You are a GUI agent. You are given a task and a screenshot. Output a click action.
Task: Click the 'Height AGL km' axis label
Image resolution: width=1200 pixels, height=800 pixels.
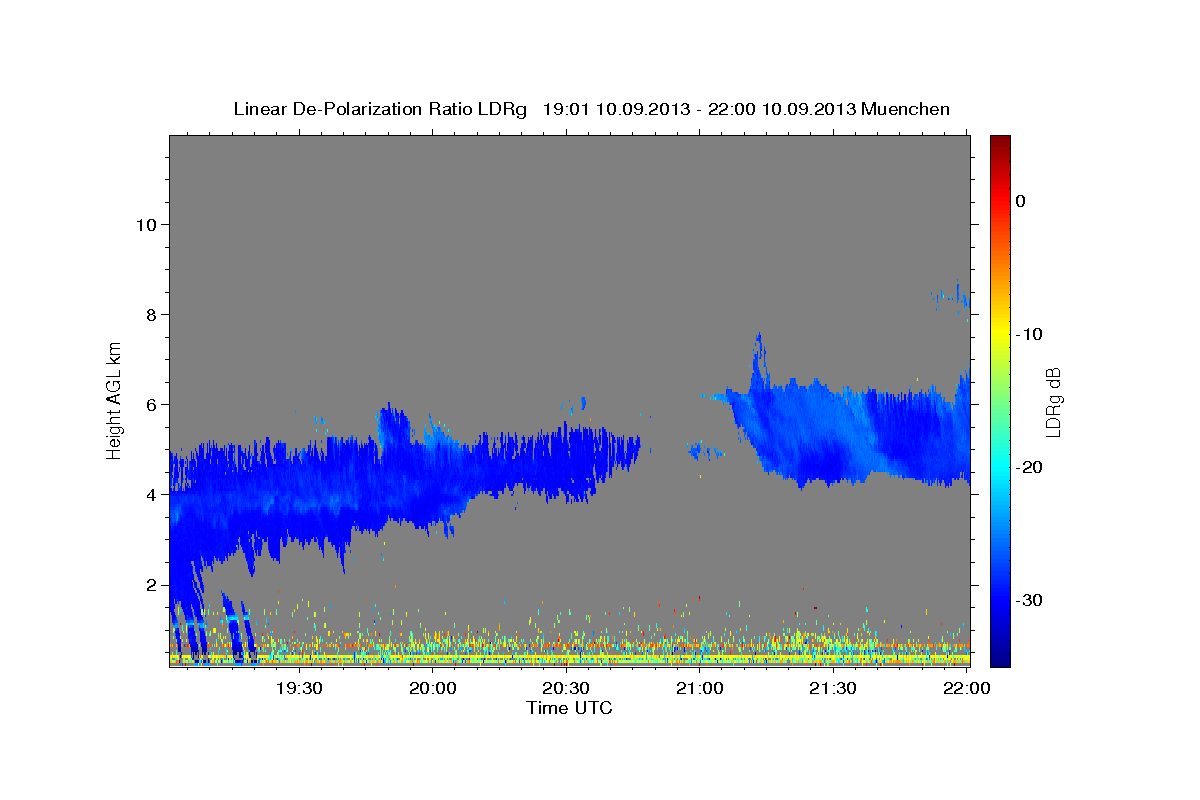(x=115, y=399)
